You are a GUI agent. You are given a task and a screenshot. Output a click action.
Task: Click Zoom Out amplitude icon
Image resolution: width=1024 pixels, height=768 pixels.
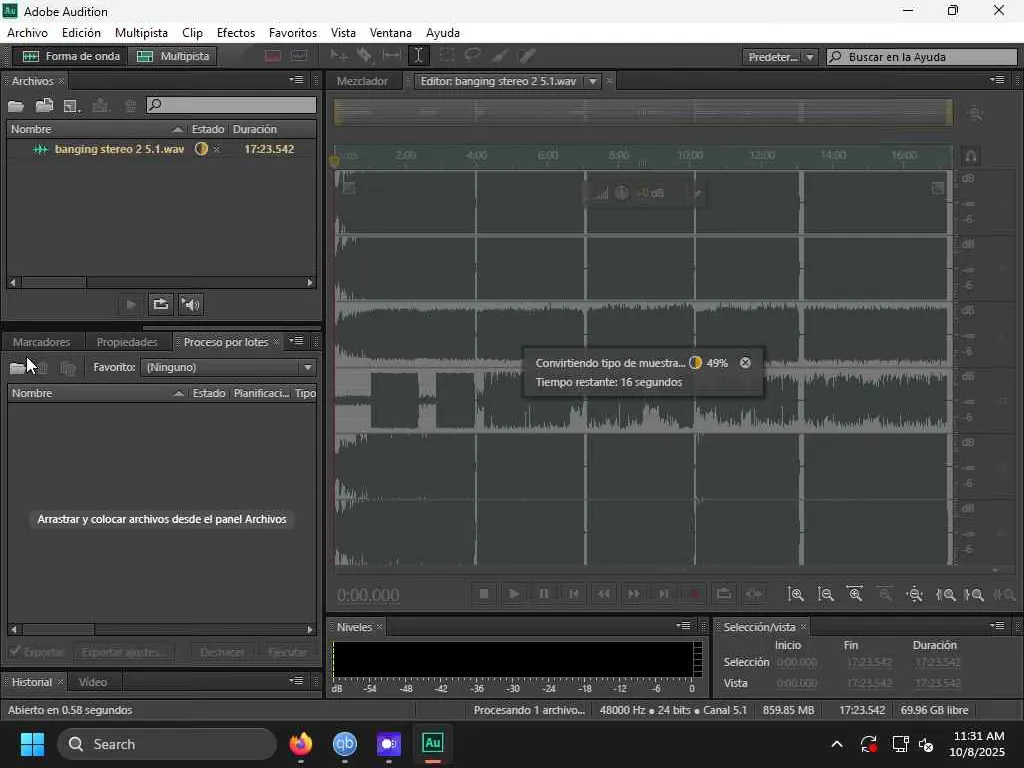[x=825, y=594]
